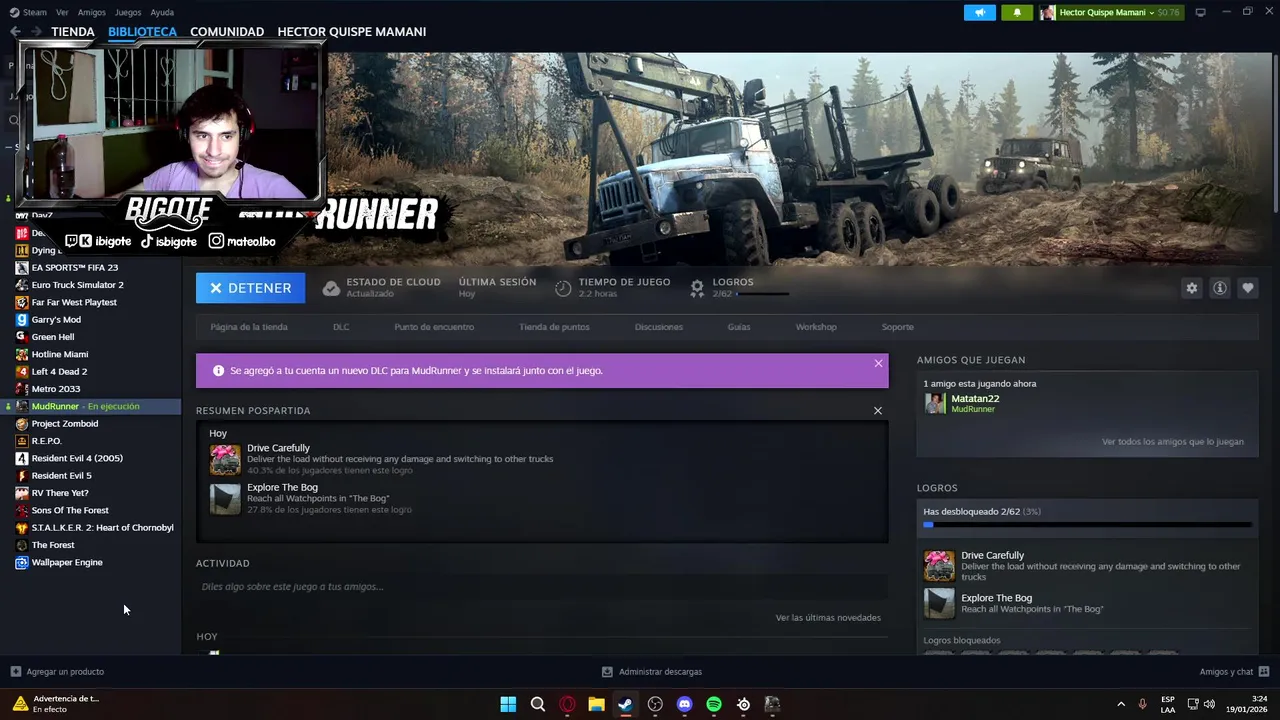
Task: Open the Ver menu
Action: coord(62,12)
